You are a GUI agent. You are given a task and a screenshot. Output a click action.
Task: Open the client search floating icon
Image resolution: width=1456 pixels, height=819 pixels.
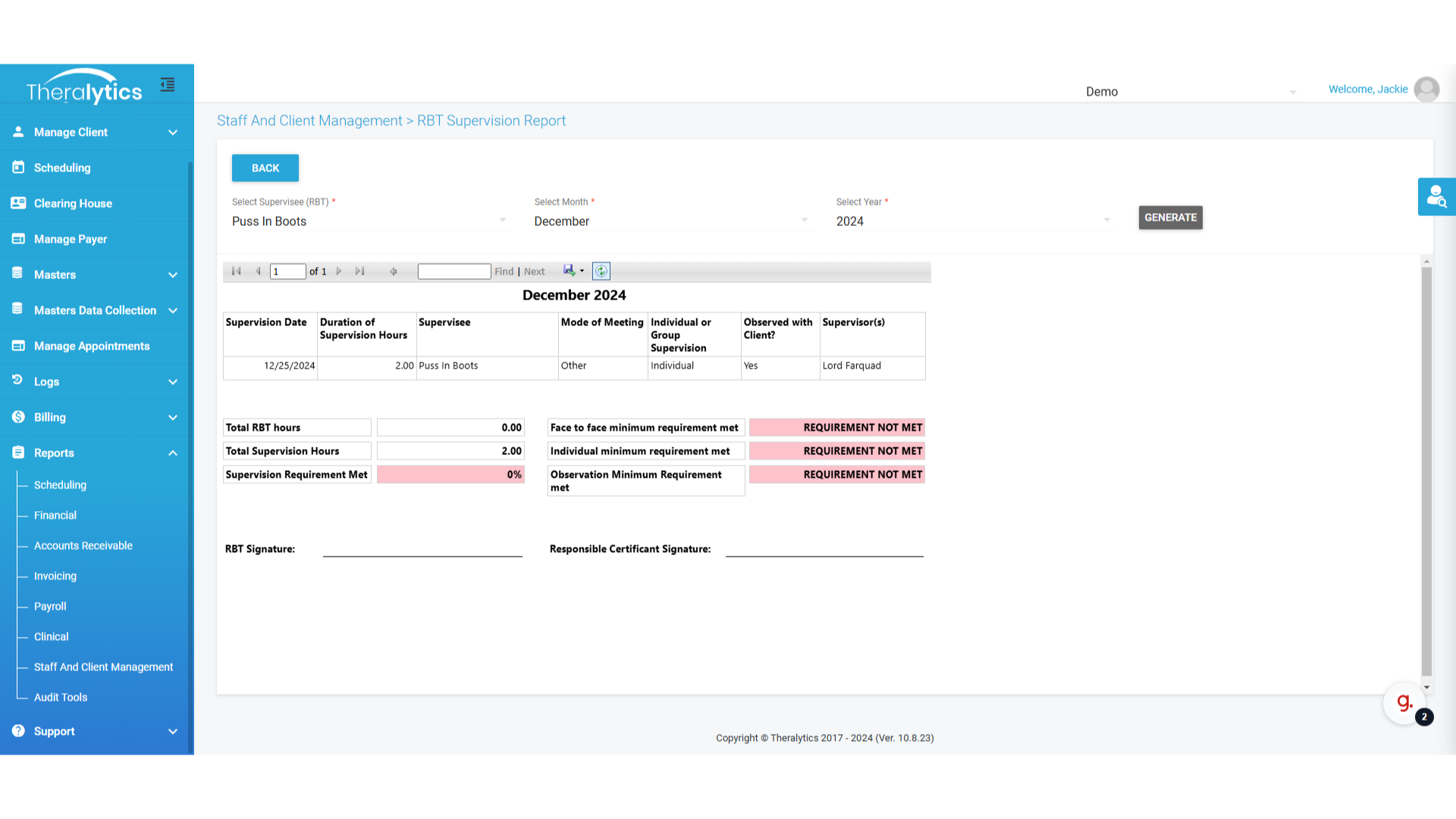(x=1436, y=197)
